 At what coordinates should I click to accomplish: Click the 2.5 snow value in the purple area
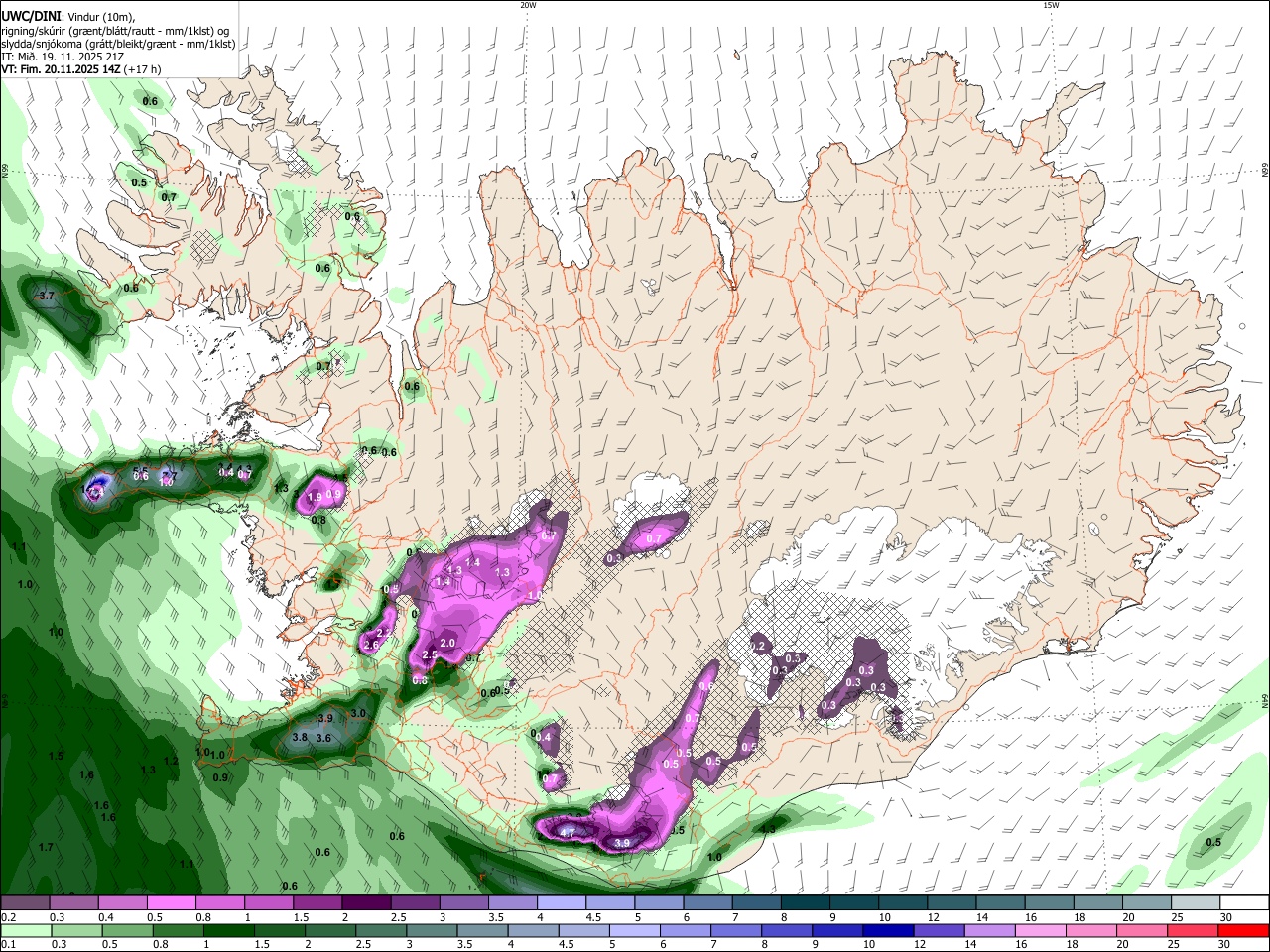[x=430, y=655]
